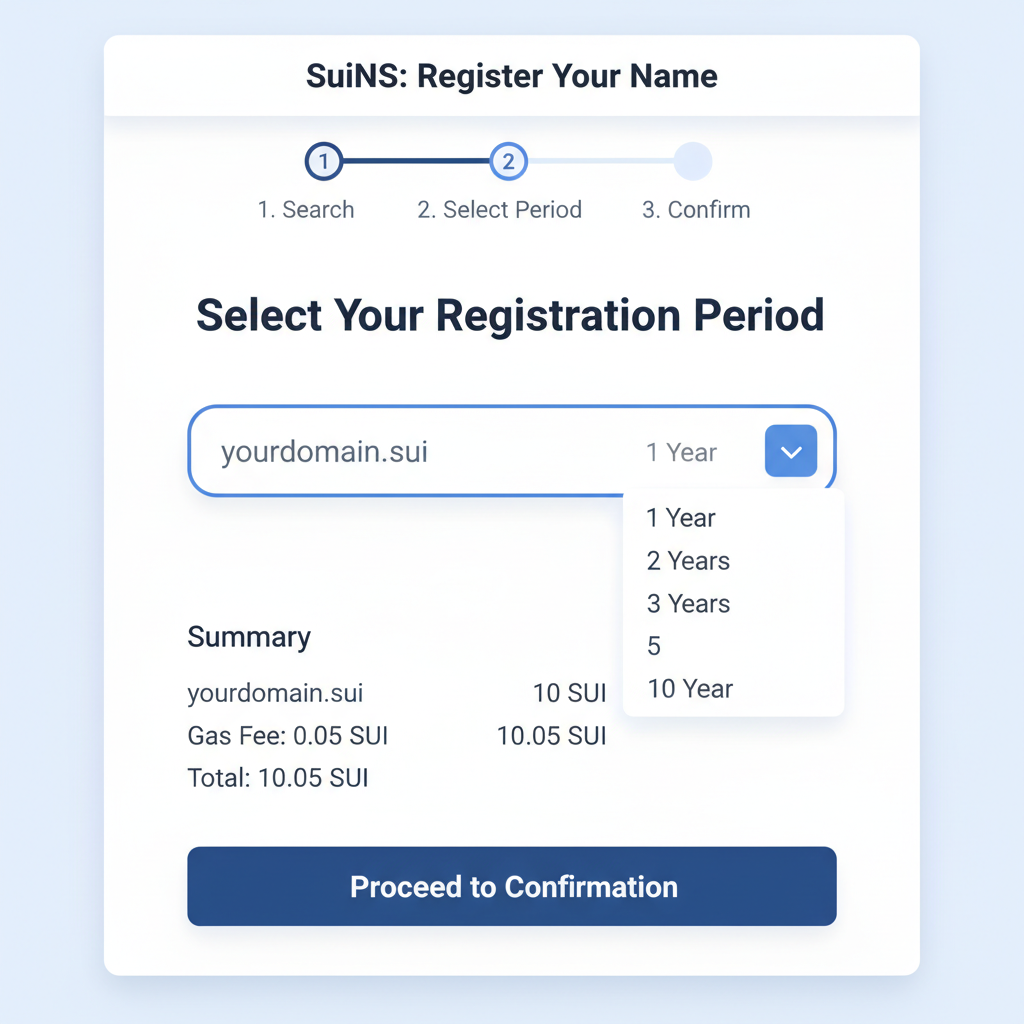Viewport: 1024px width, 1024px height.
Task: Click the yourdomain.sui input field
Action: click(324, 451)
